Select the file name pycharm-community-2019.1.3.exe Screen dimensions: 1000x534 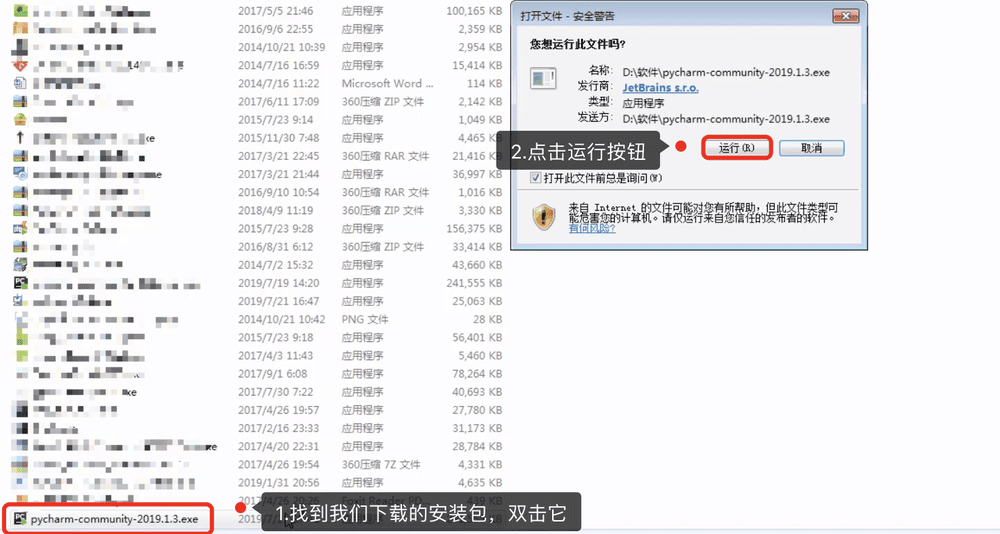click(114, 519)
